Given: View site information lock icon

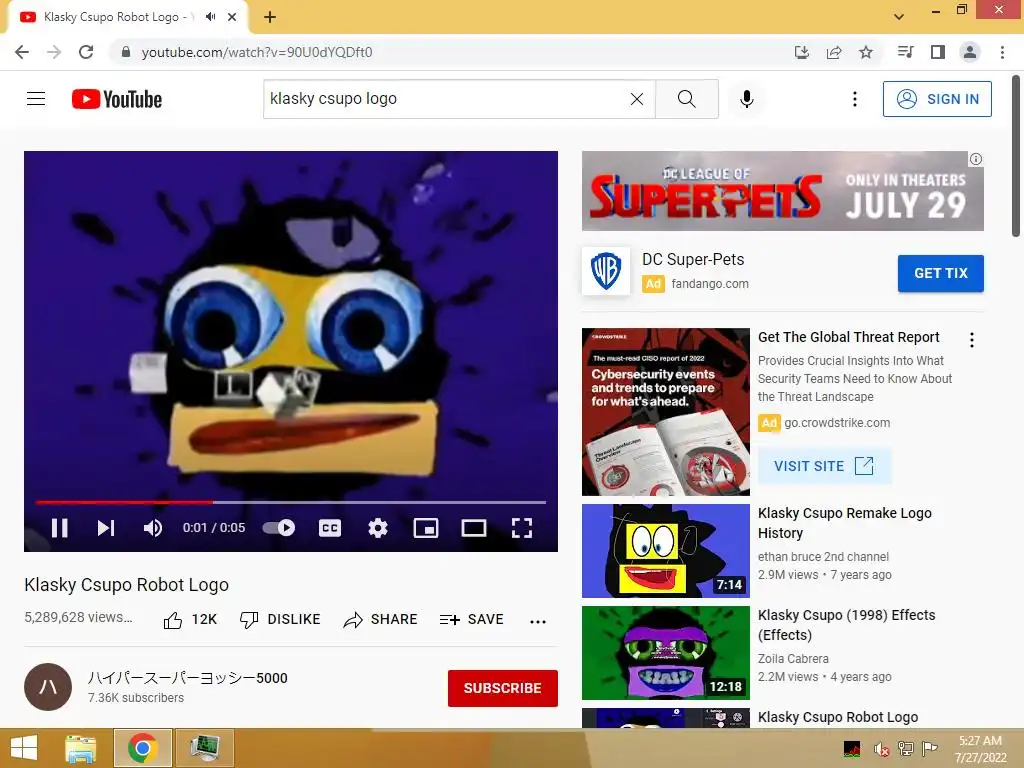Looking at the screenshot, I should click(x=126, y=52).
